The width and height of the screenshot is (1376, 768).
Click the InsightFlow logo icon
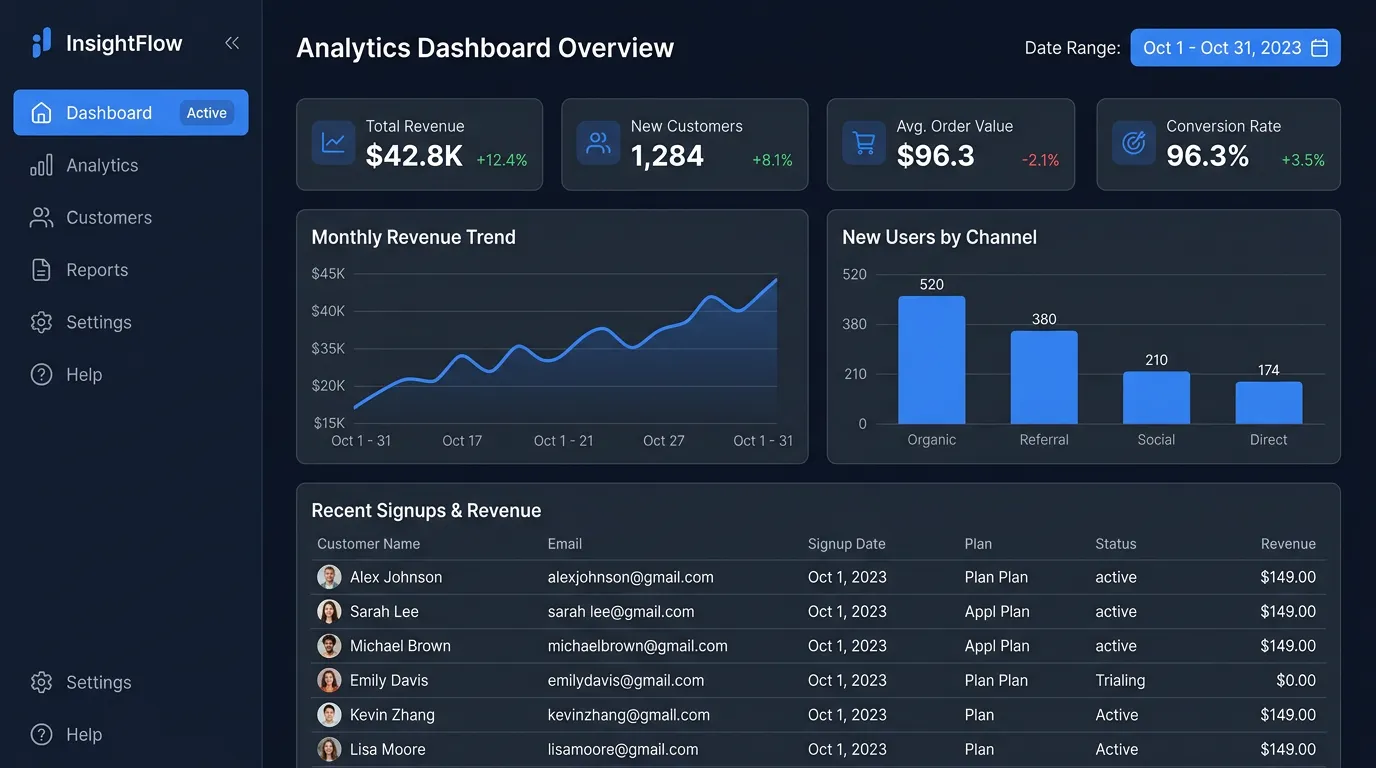(x=41, y=43)
